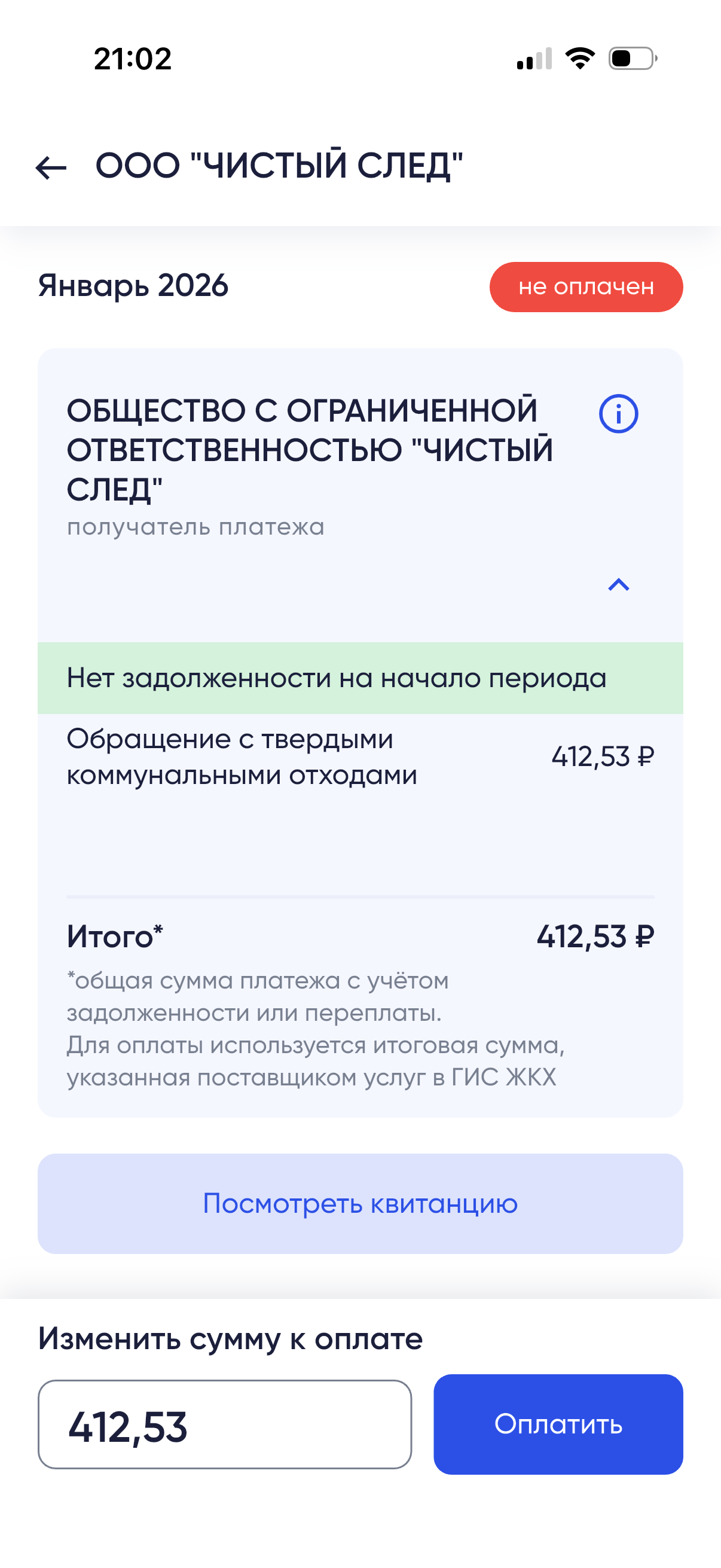Select the "Обращение с твердыми коммунальными отходами" row
The height and width of the screenshot is (1568, 721).
click(242, 756)
